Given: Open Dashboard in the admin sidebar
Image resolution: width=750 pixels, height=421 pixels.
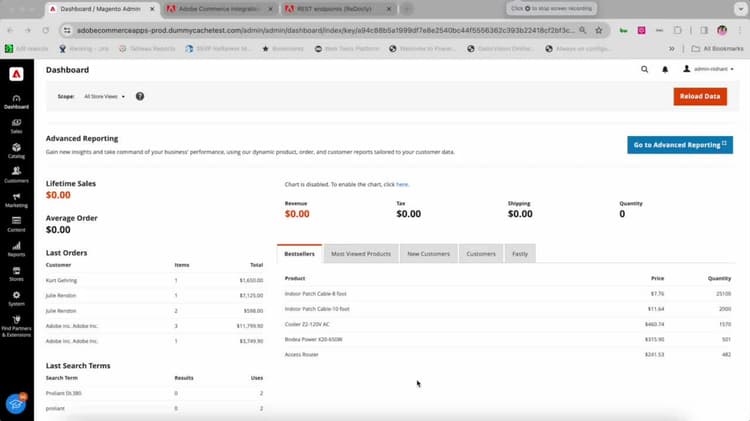Looking at the screenshot, I should (16, 102).
